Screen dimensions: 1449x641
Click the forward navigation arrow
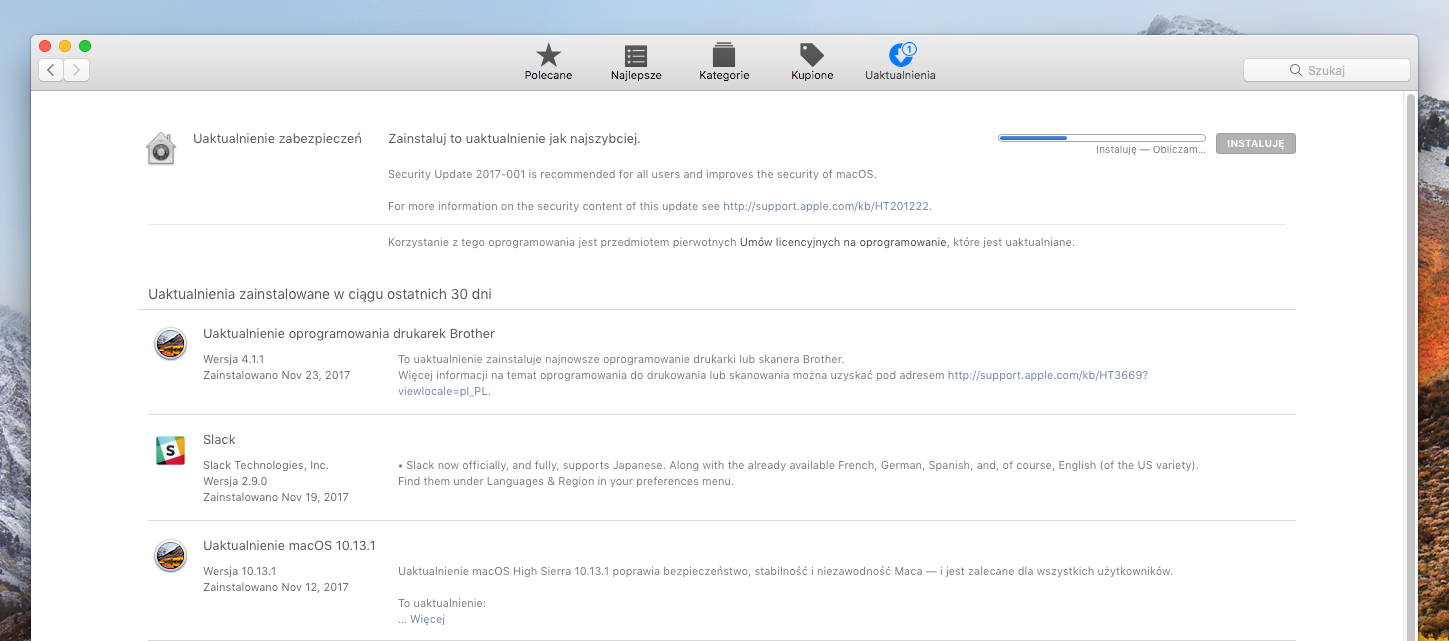[77, 70]
